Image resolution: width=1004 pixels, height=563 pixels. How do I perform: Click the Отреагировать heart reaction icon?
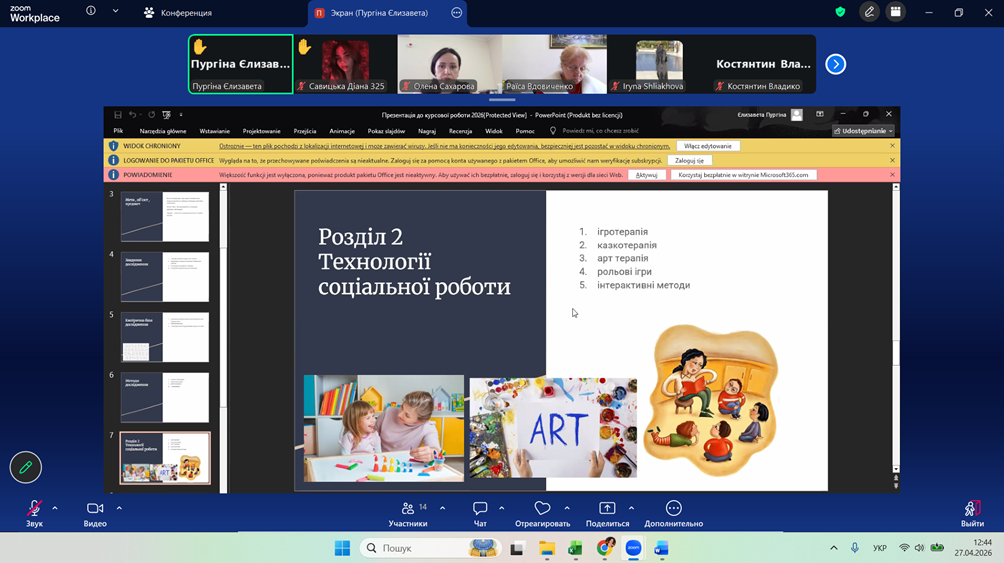point(542,509)
